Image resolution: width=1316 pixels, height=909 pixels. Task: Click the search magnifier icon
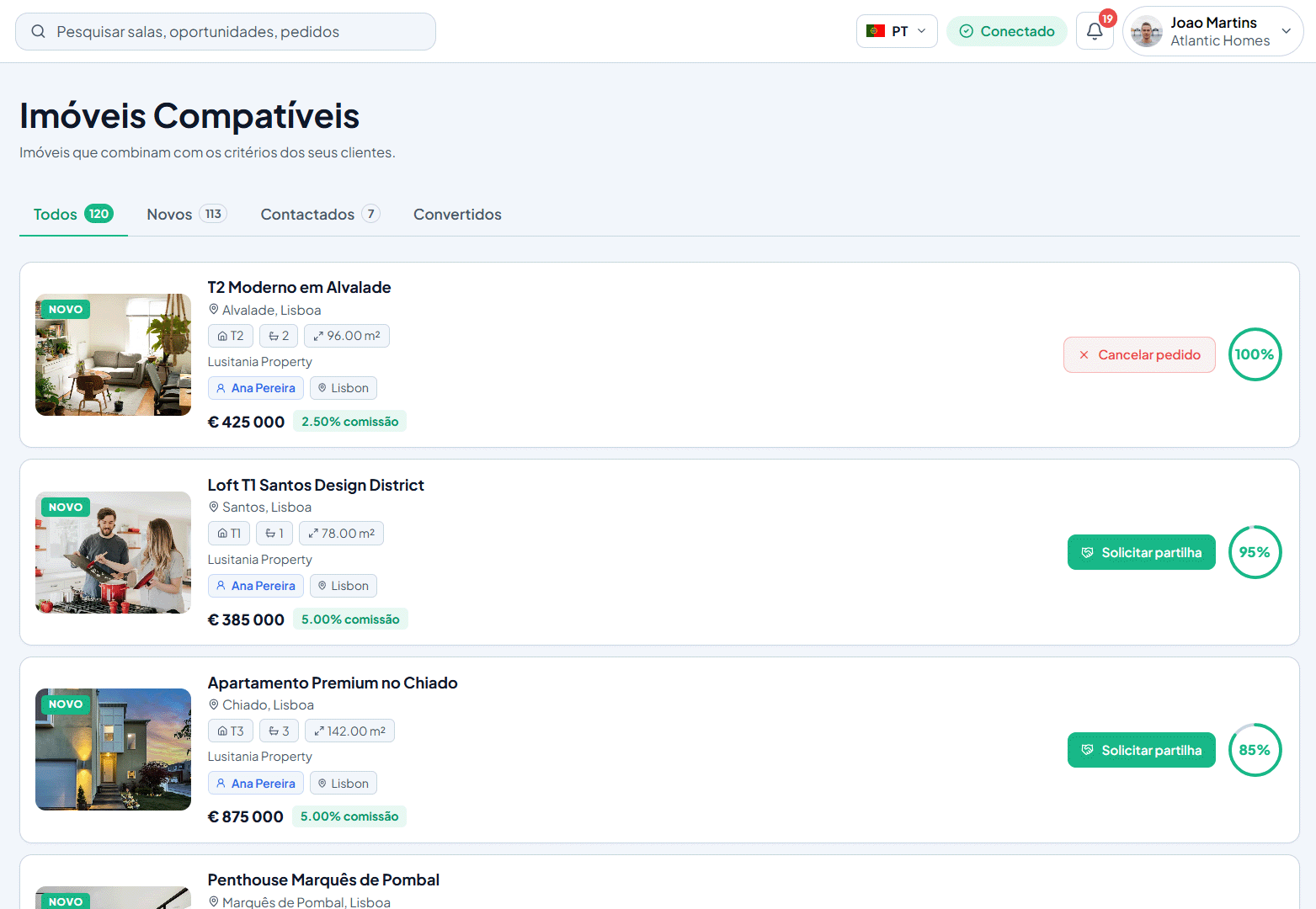[x=38, y=31]
